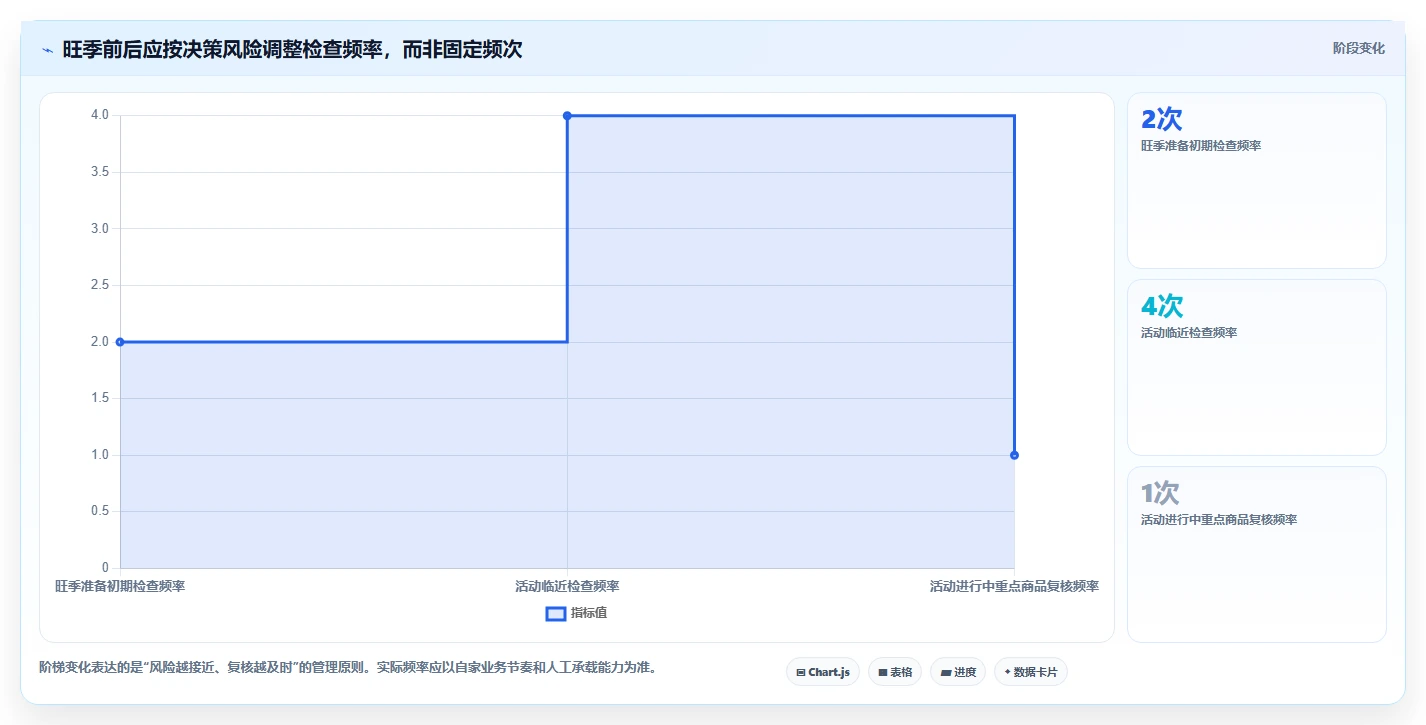The height and width of the screenshot is (725, 1426).
Task: Click the footnote text about 阶梯变化
Action: tap(347, 667)
